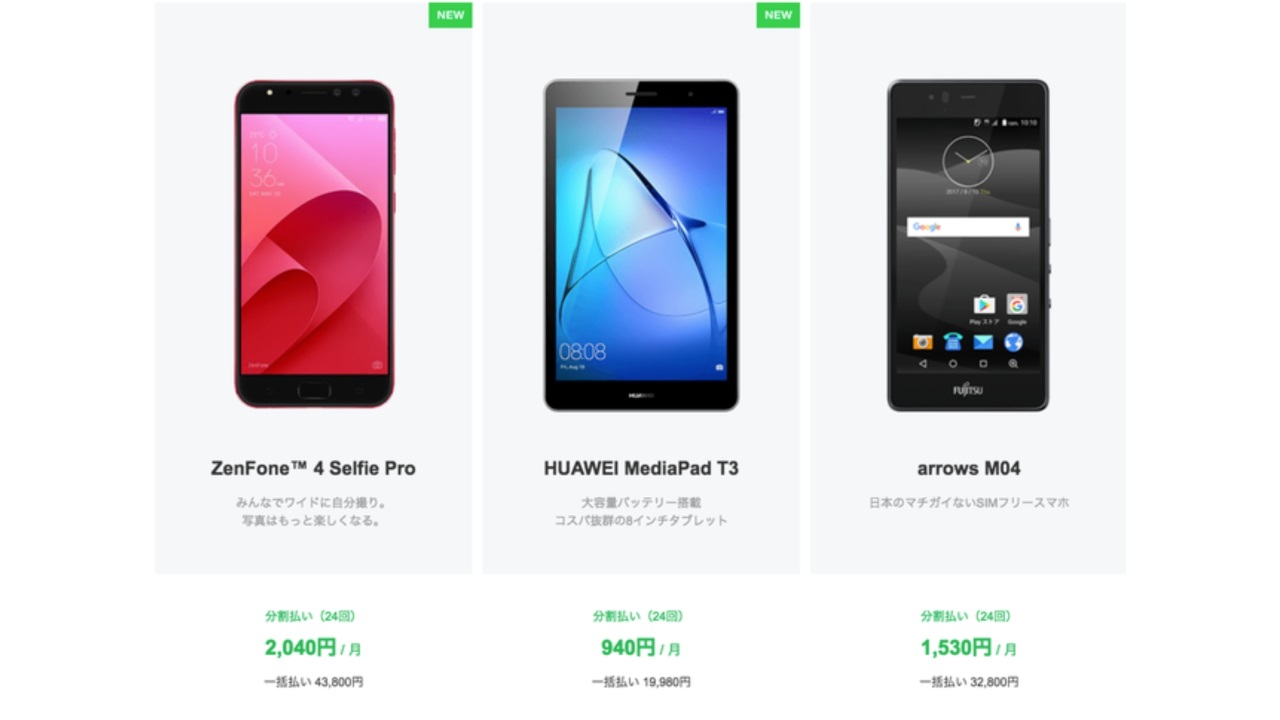Click the 08:08 clock on MediaPad screen

coord(582,352)
